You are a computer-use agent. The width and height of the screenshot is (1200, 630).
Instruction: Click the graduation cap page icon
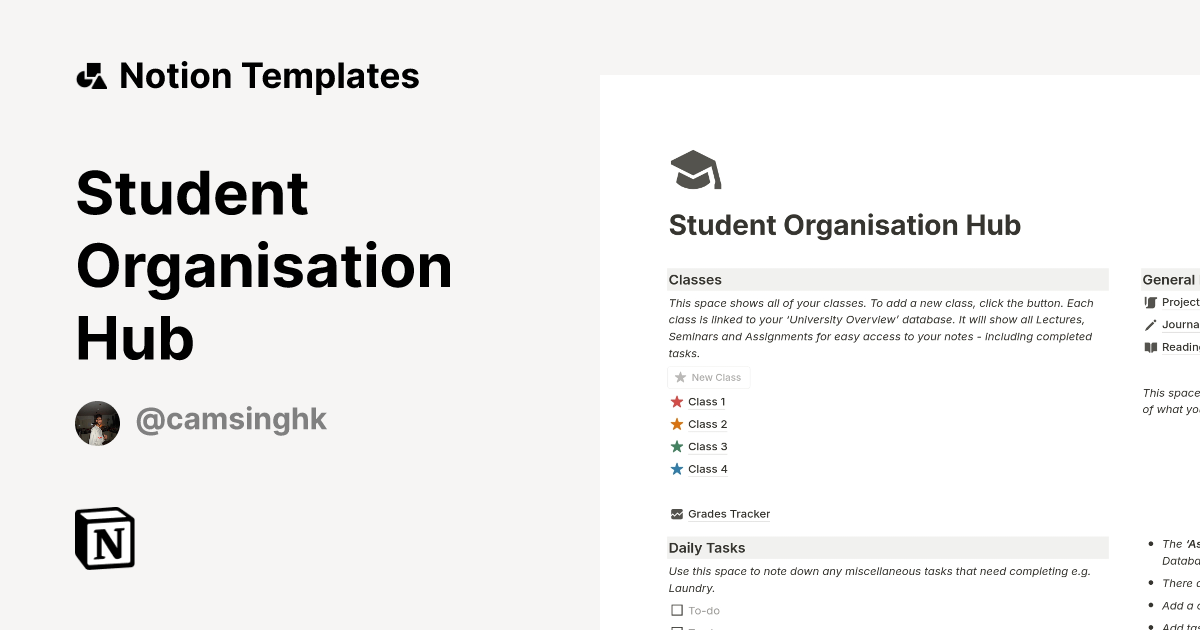point(695,169)
